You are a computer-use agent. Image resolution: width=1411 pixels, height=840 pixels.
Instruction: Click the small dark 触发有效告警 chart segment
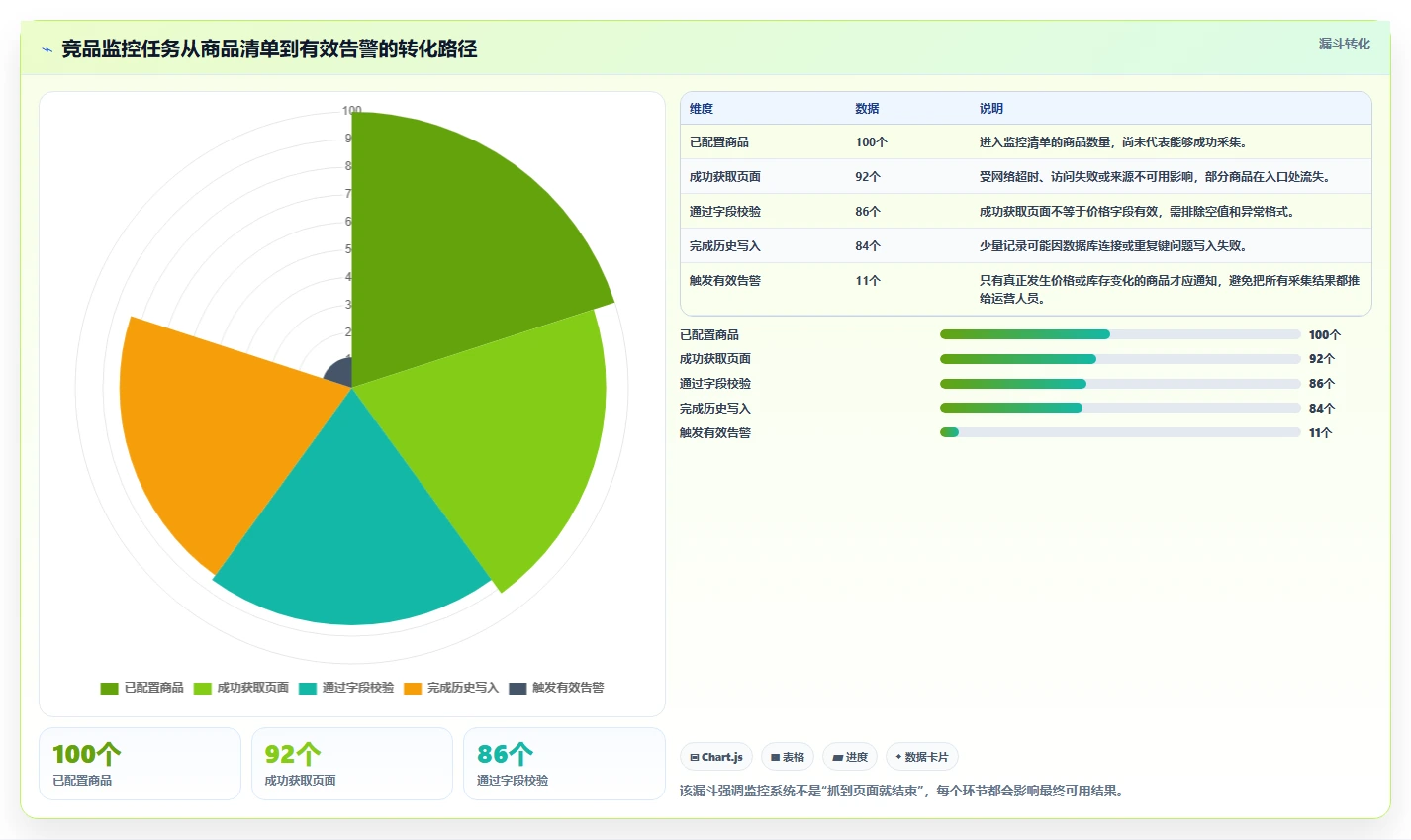[x=341, y=372]
